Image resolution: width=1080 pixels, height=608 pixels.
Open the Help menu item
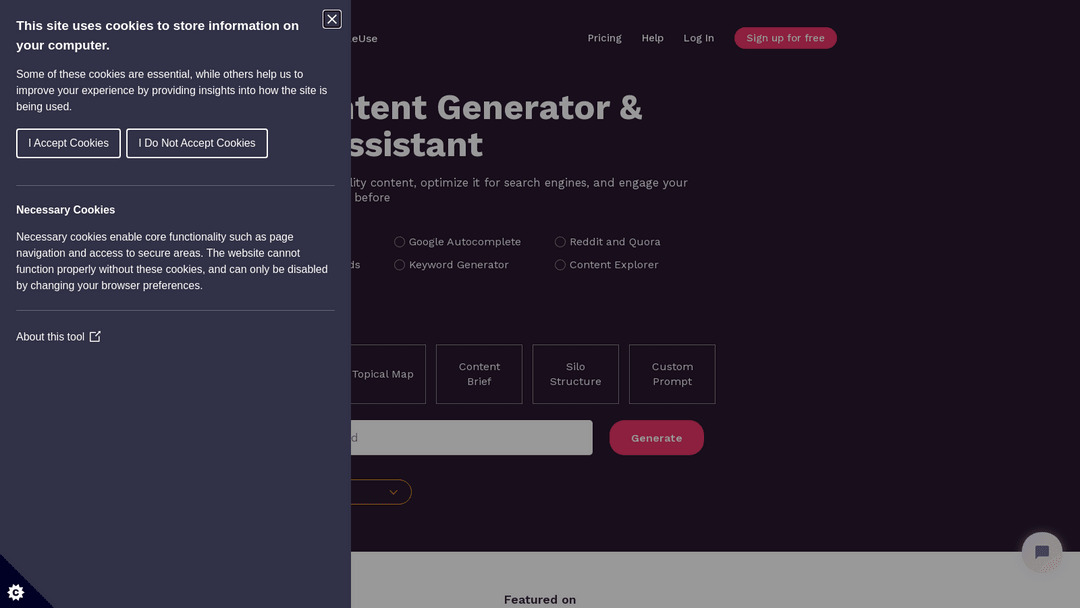click(652, 38)
